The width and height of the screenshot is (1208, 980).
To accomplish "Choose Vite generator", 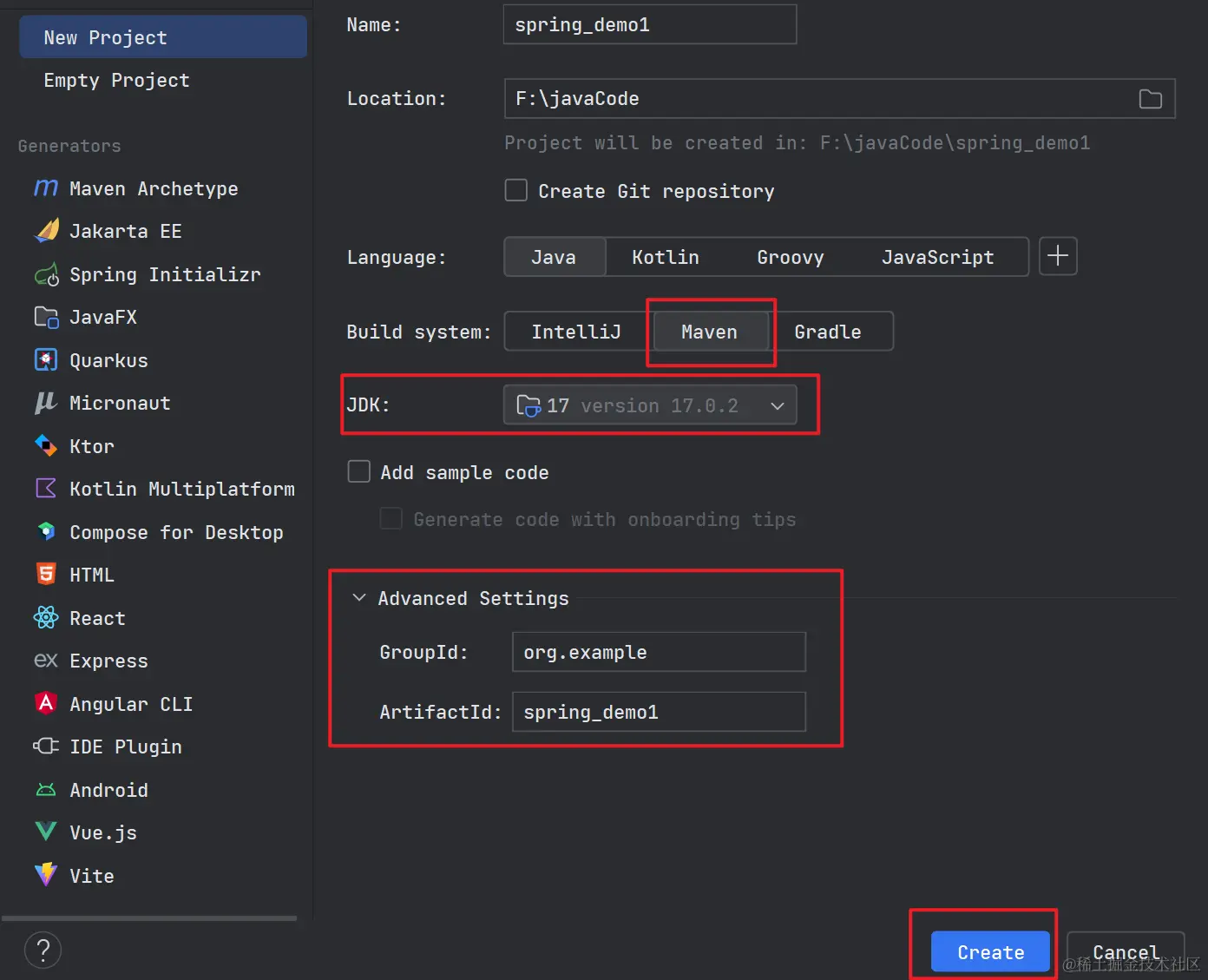I will pos(92,876).
